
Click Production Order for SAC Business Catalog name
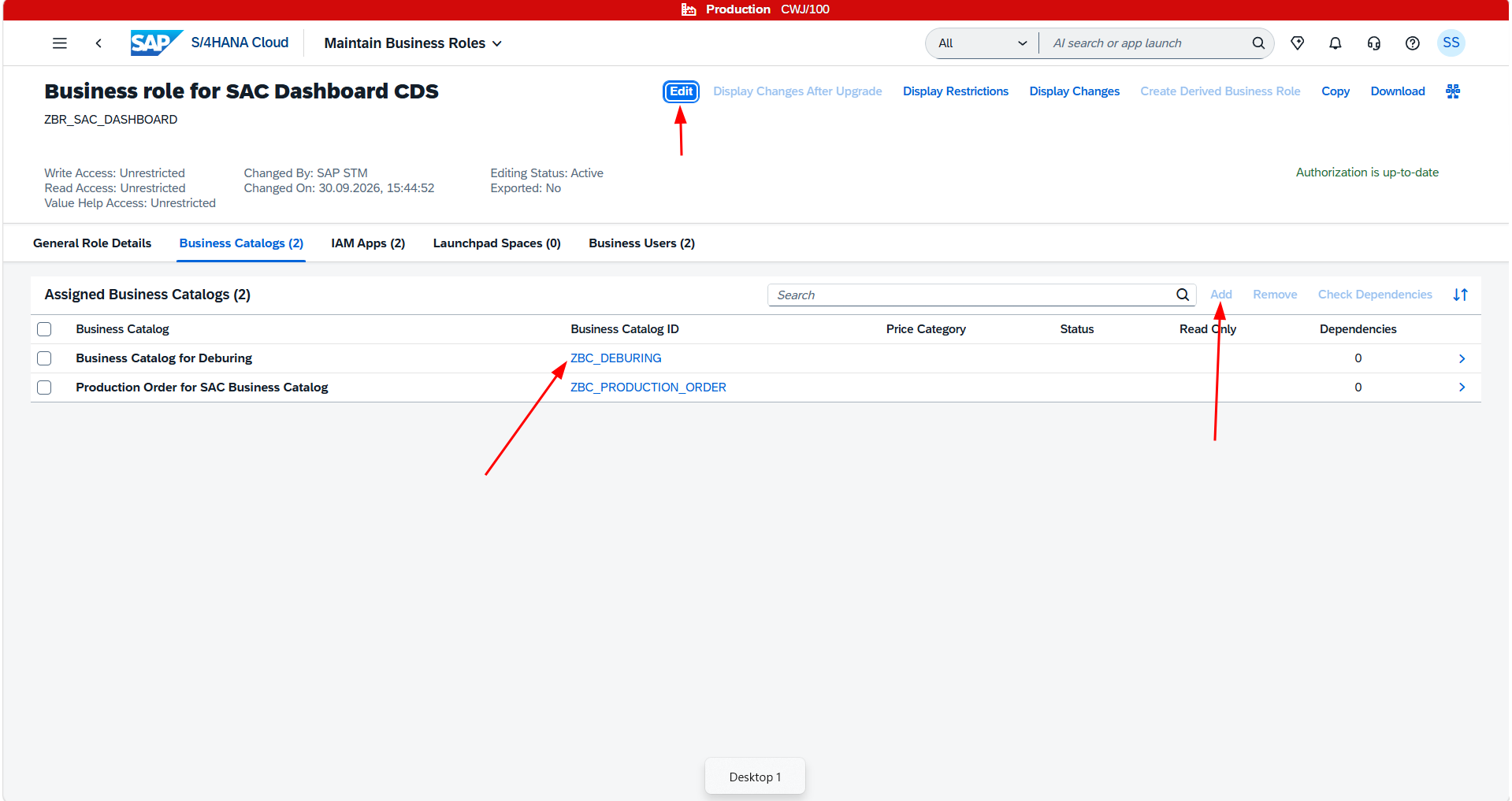(x=202, y=388)
